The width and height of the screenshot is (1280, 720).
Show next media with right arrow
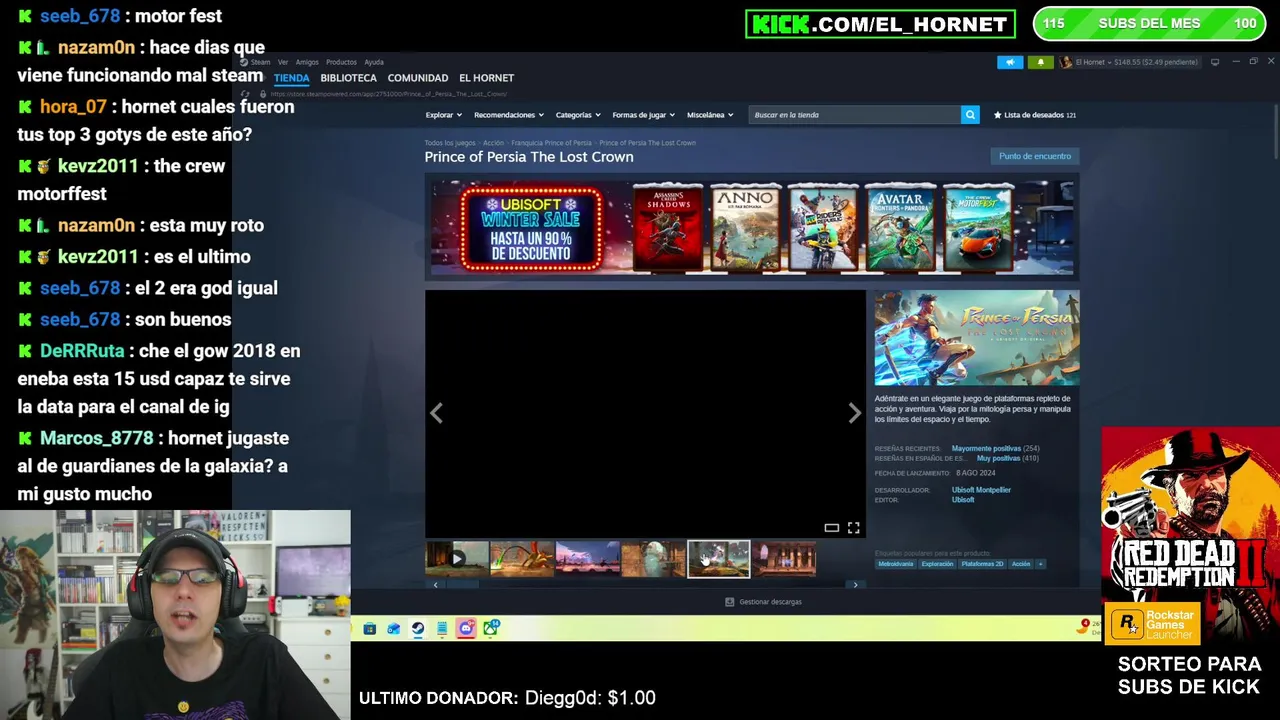[x=855, y=413]
